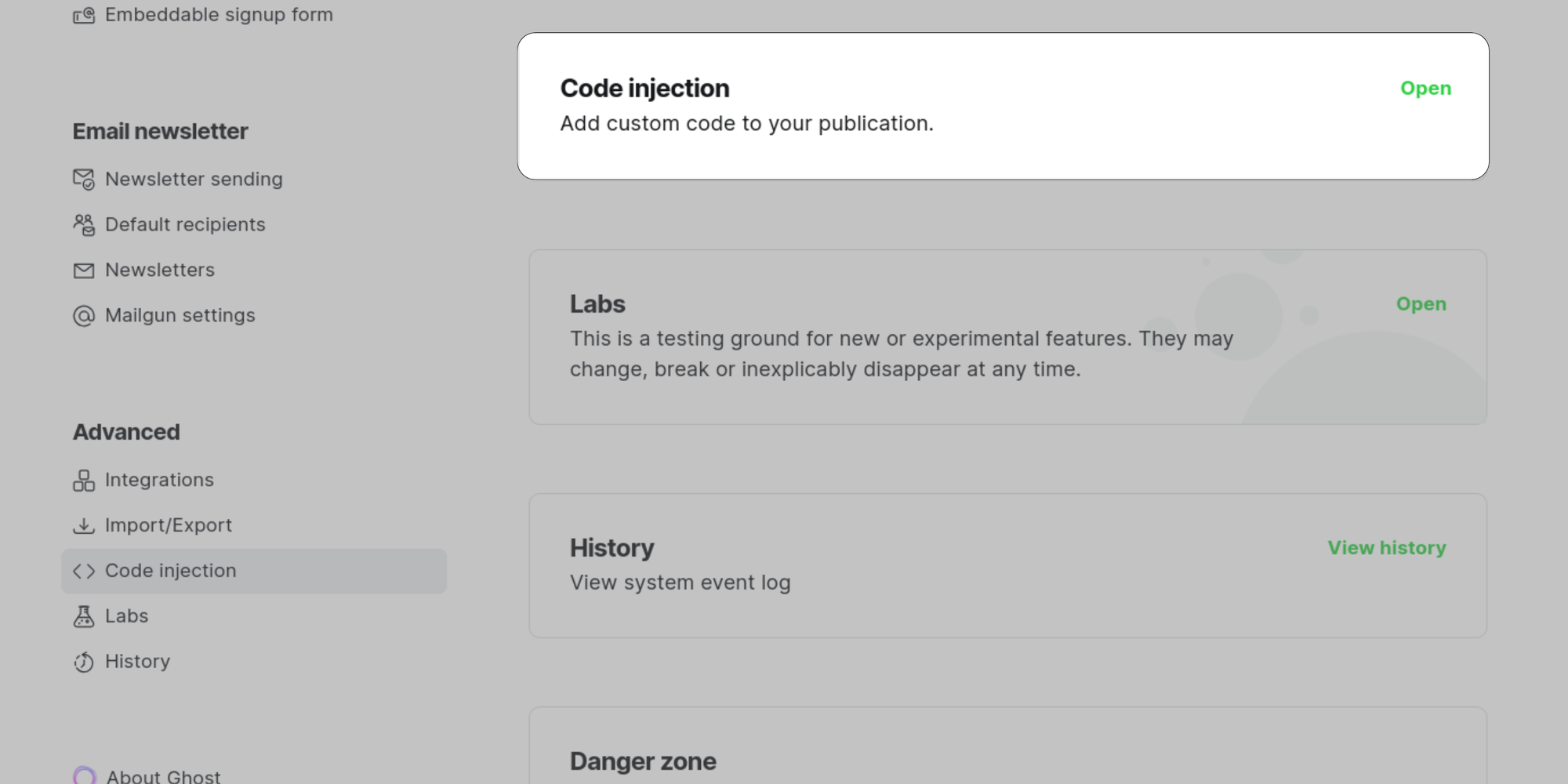Click the About Ghost circle icon

[85, 776]
